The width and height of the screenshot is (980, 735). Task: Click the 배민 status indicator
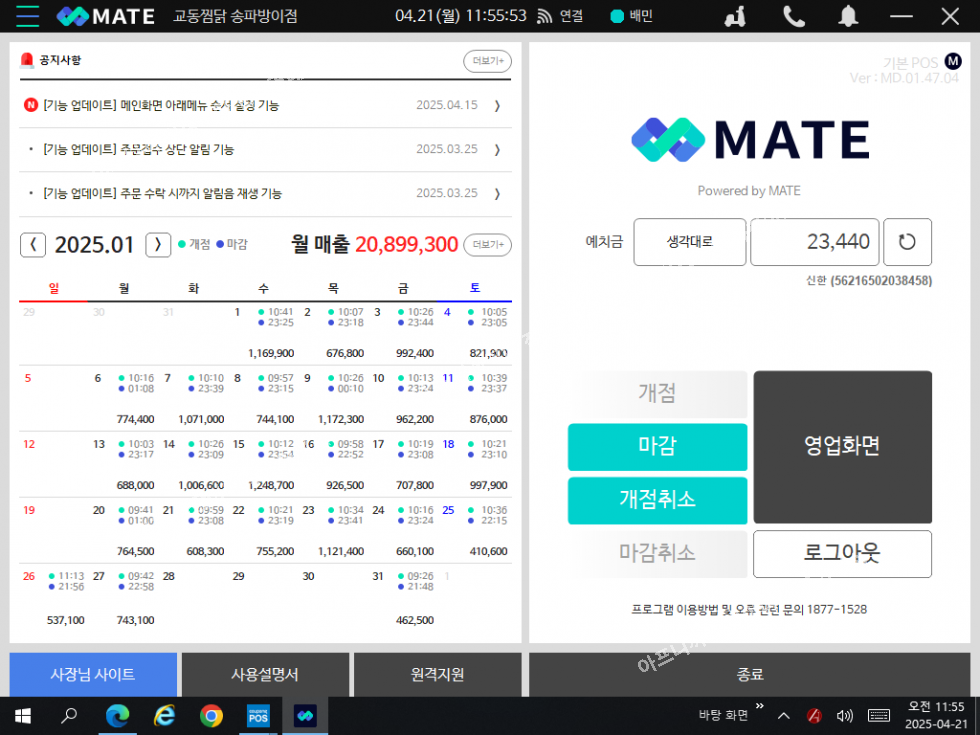pyautogui.click(x=631, y=16)
